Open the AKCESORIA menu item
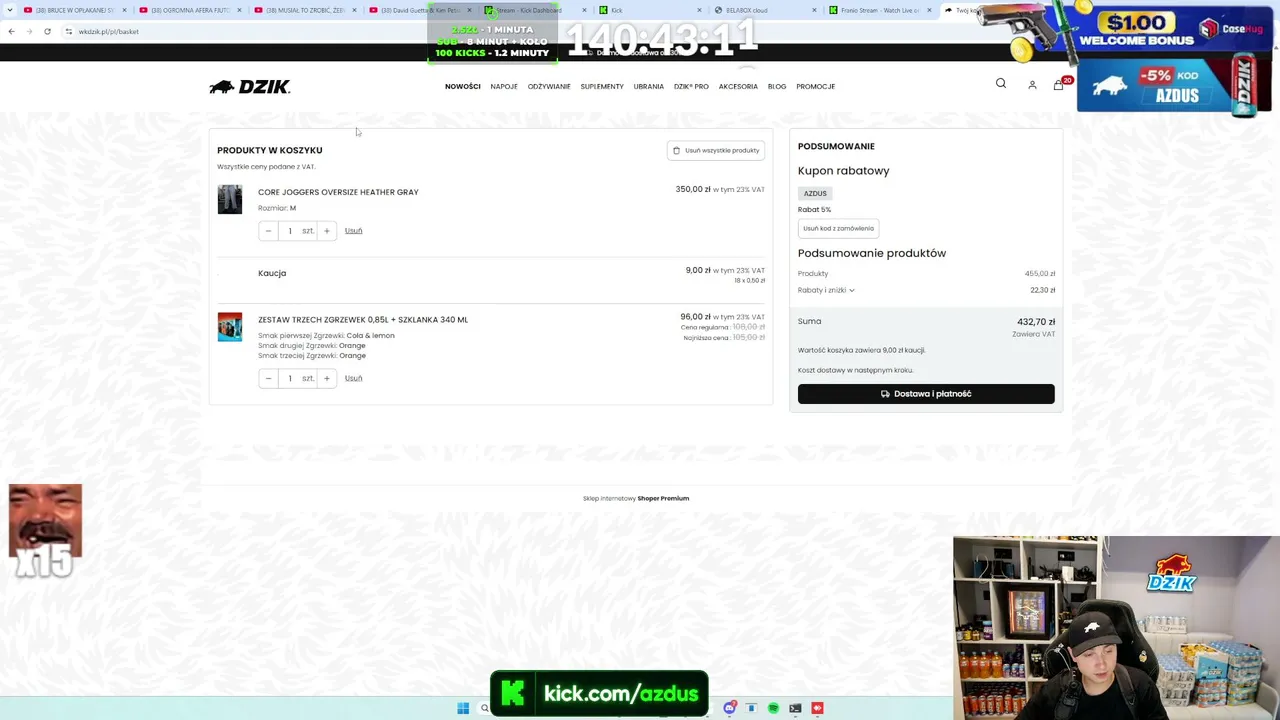1280x720 pixels. [738, 87]
